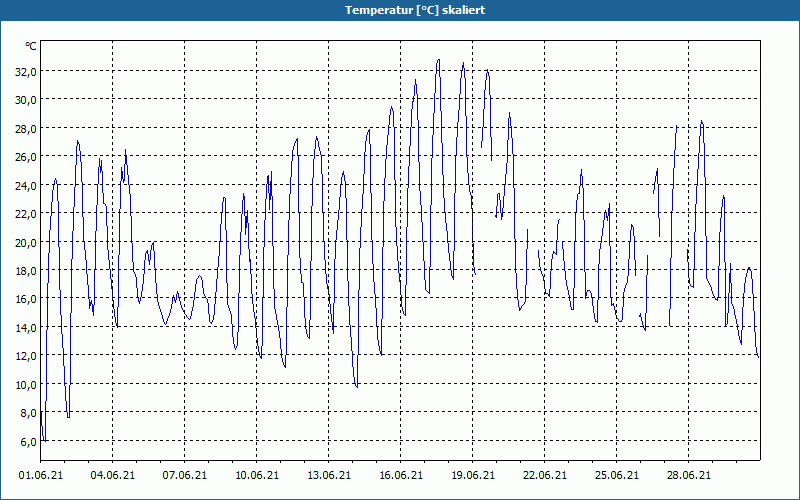Click the date label 13.06.21

click(329, 476)
